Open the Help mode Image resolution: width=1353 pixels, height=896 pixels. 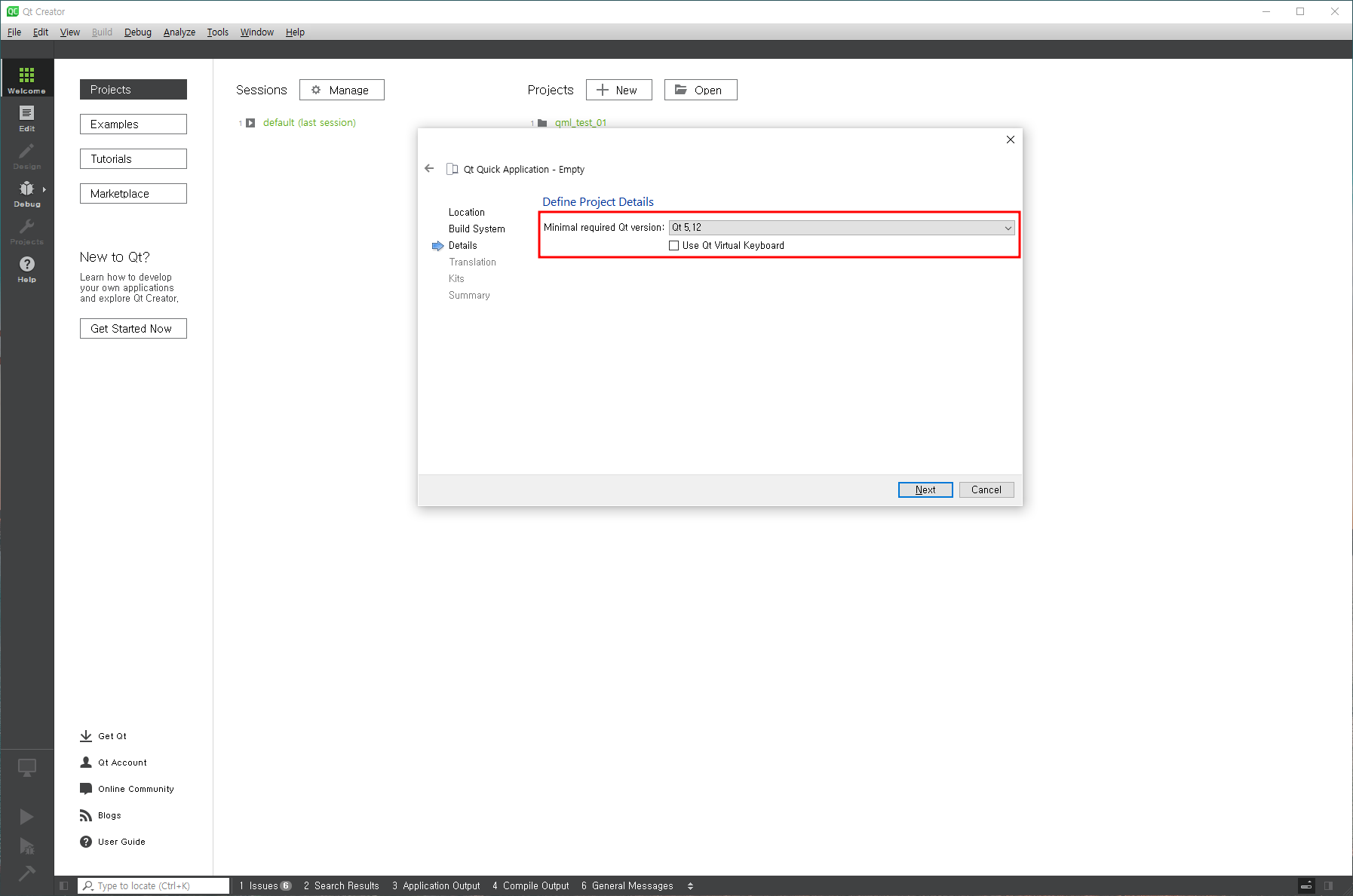click(26, 268)
